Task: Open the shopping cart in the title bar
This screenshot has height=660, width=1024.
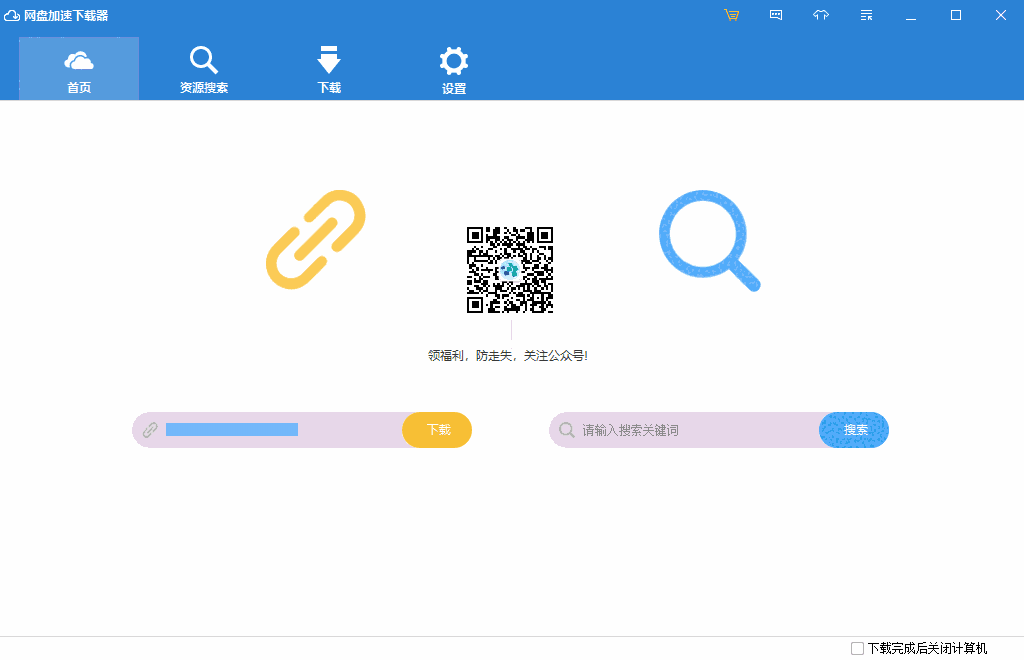Action: [x=731, y=15]
